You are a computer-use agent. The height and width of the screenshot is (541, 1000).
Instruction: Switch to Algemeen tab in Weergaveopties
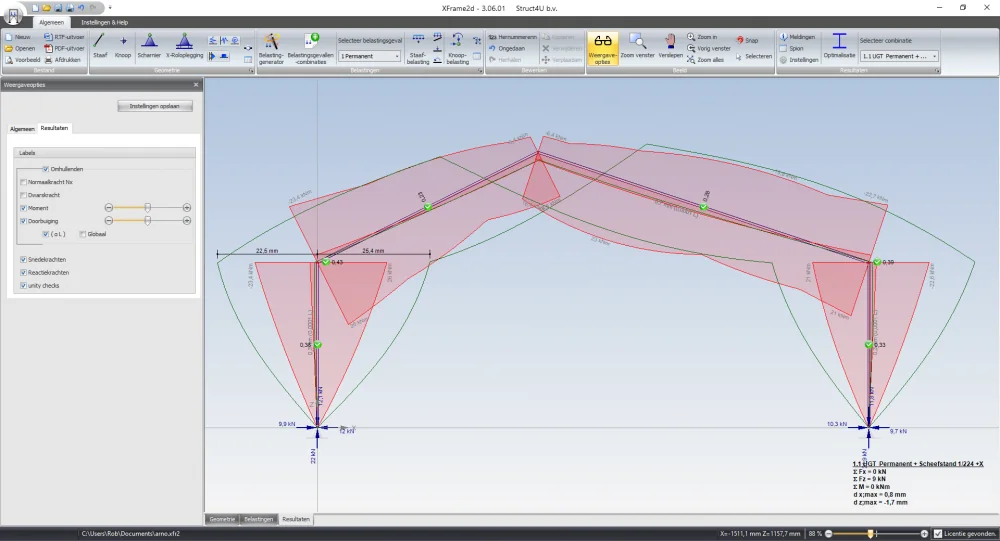22,129
